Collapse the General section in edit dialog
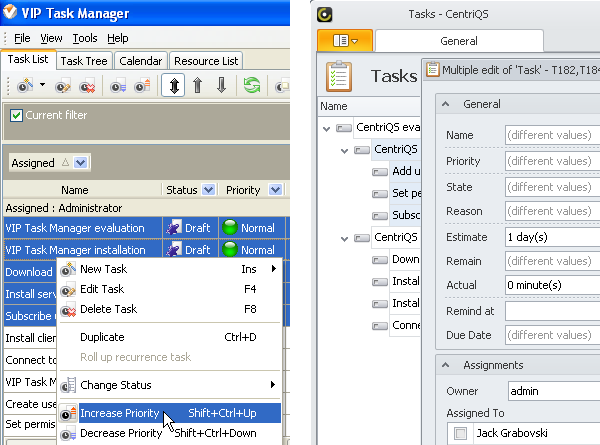The height and width of the screenshot is (445, 600). coord(445,104)
